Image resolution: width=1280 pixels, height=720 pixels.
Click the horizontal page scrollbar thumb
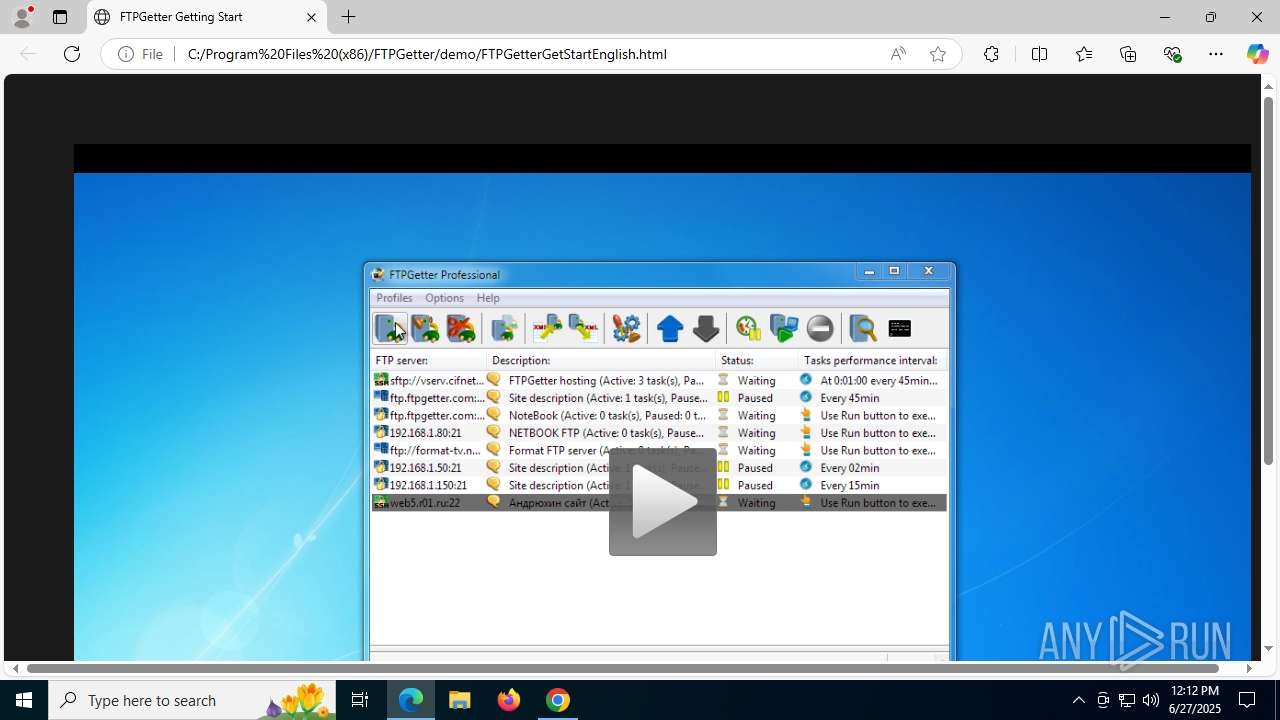(622, 668)
